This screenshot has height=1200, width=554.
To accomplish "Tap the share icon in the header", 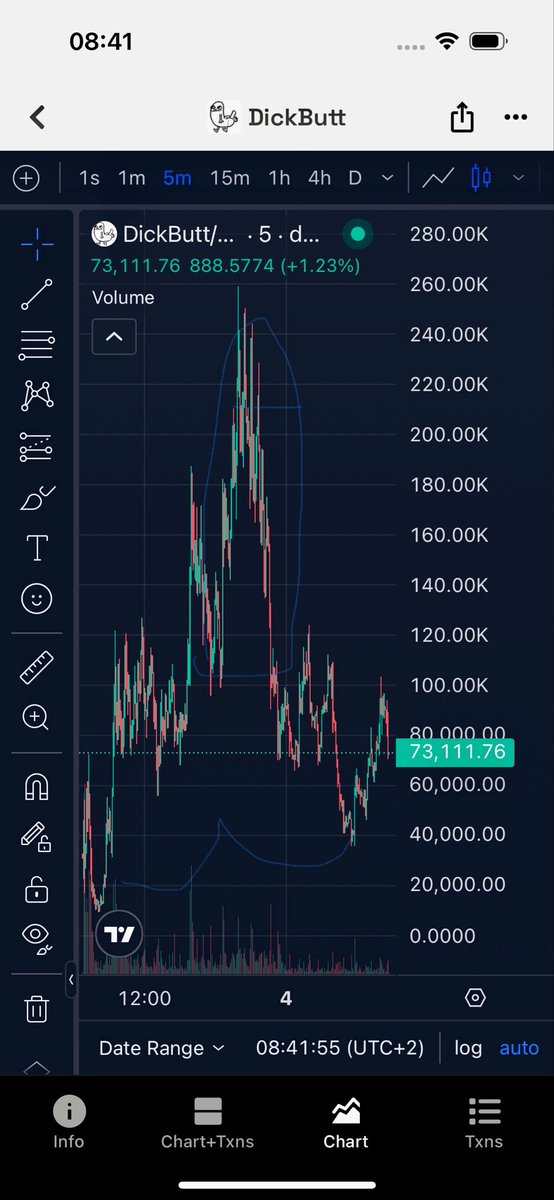I will (x=462, y=117).
